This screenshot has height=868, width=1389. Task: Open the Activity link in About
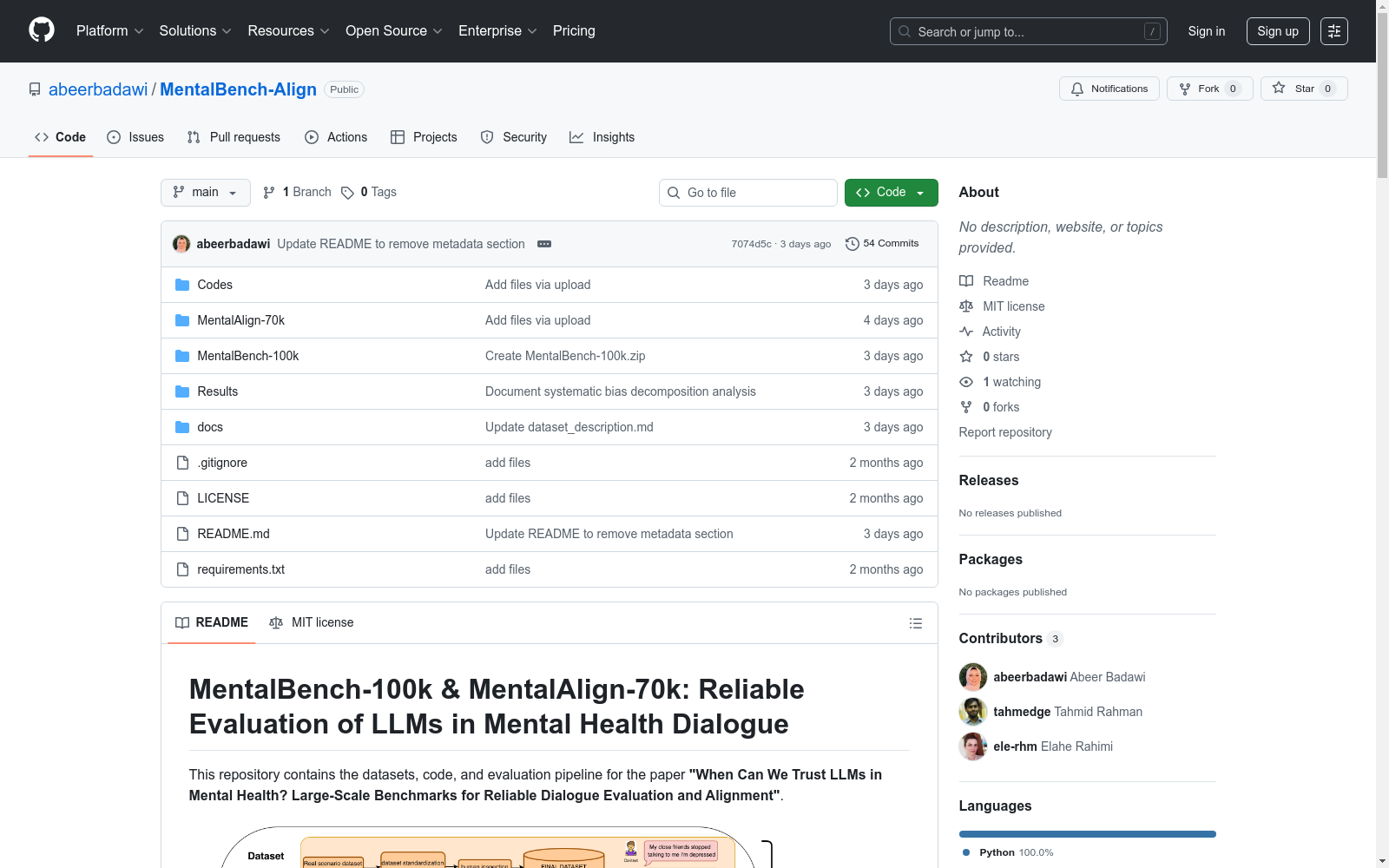click(x=991, y=332)
